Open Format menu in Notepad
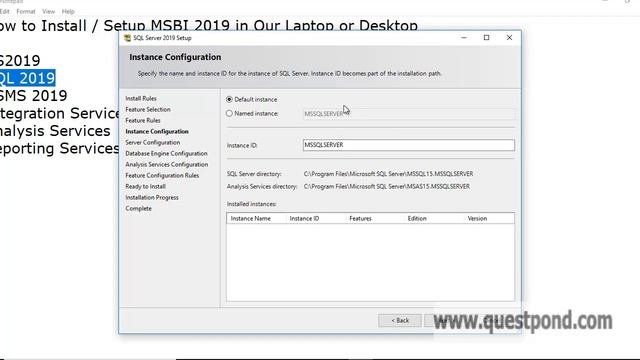 pos(26,11)
